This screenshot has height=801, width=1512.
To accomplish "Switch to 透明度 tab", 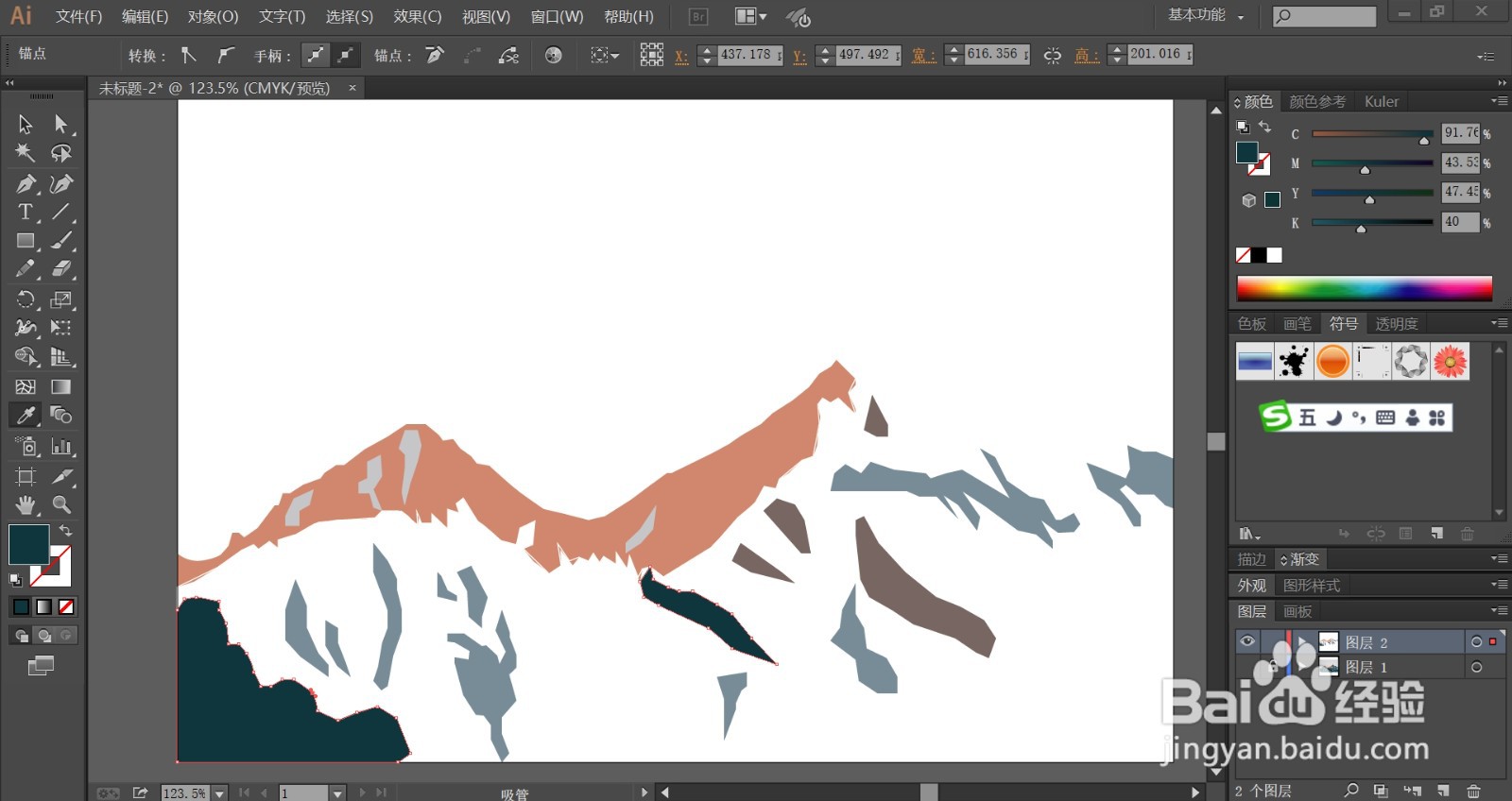I will click(x=1397, y=324).
